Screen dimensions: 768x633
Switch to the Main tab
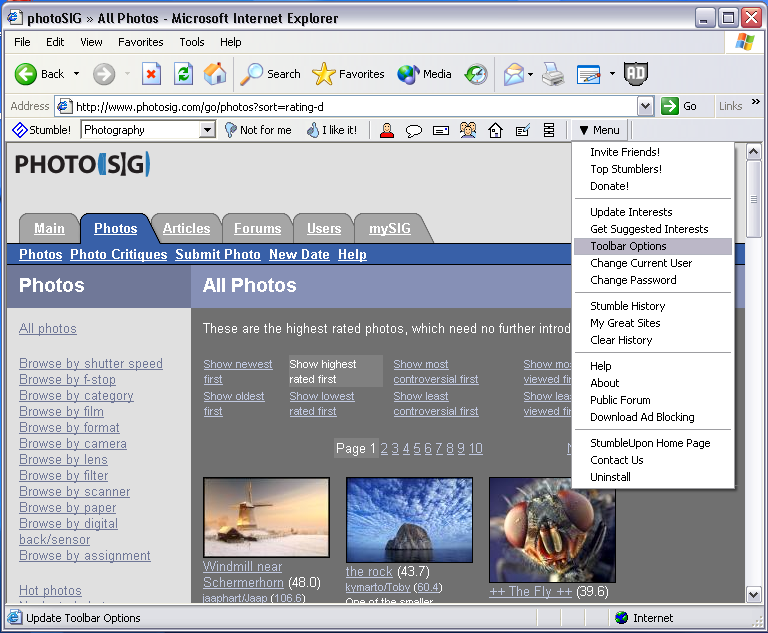pos(49,228)
